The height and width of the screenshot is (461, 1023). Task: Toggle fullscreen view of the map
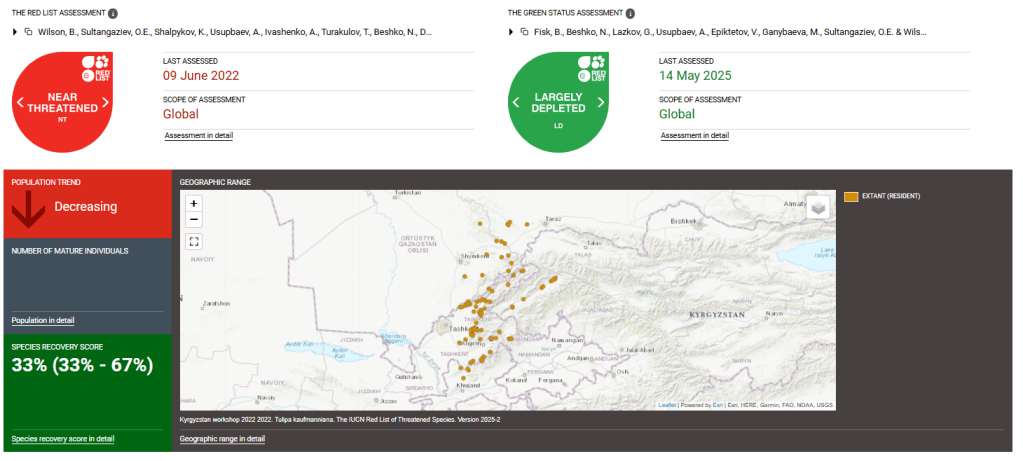tap(194, 241)
